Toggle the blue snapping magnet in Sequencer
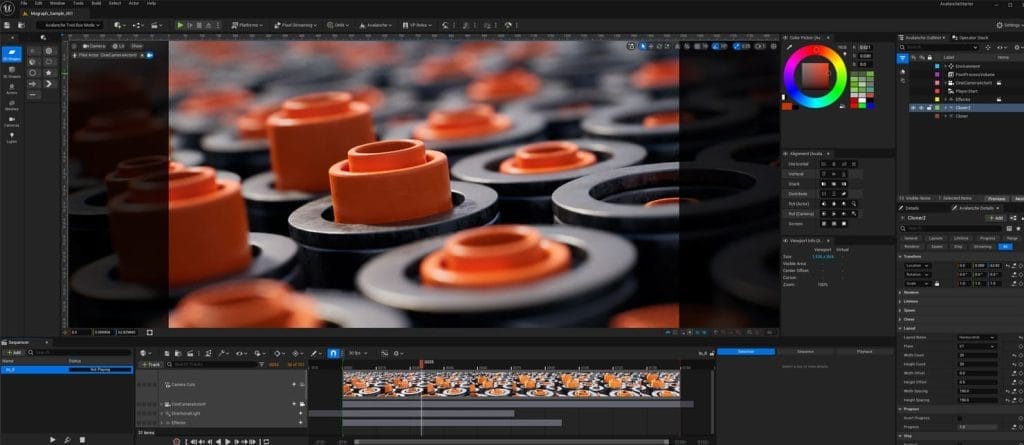This screenshot has width=1024, height=445. pos(334,353)
